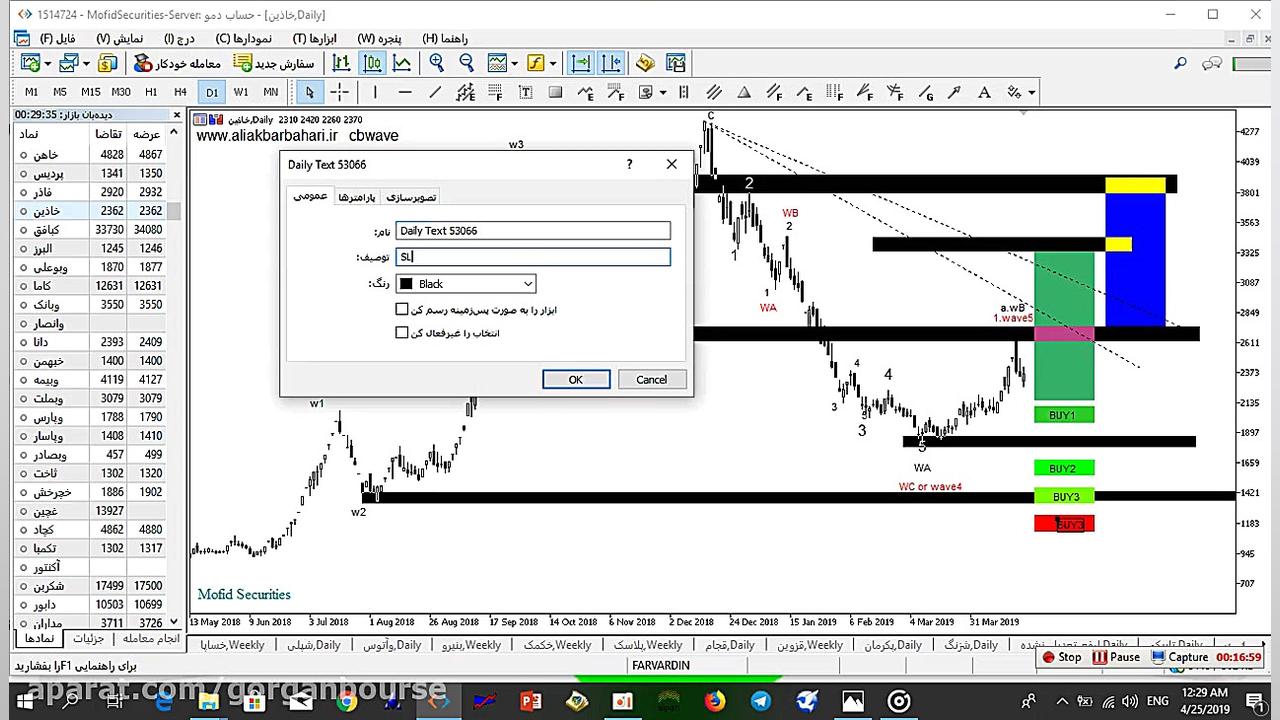
Task: Open the arrows and symbols dropdown arrow
Action: [1031, 92]
